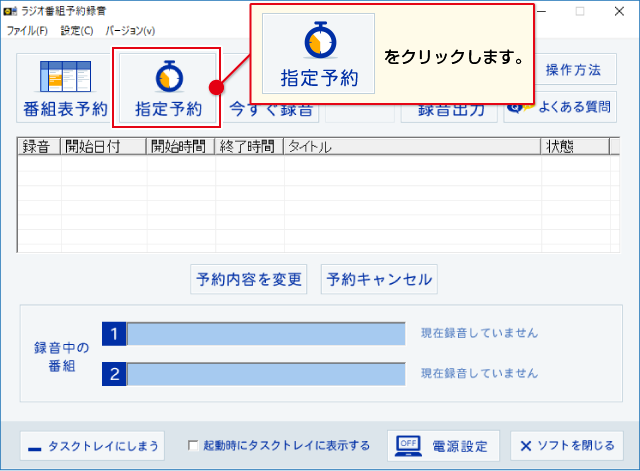This screenshot has width=640, height=471.
Task: Open the ファイル(F) menu
Action: coord(27,31)
